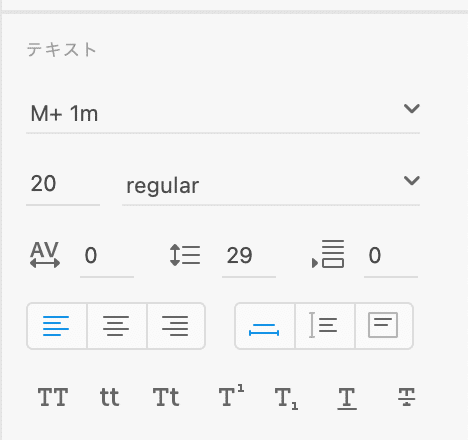Center align the text

117,326
